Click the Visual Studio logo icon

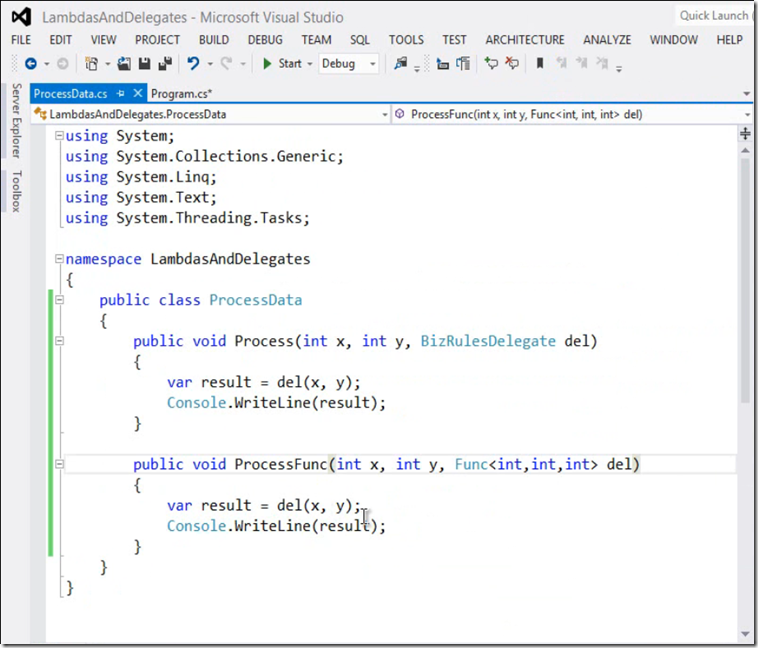pos(21,17)
